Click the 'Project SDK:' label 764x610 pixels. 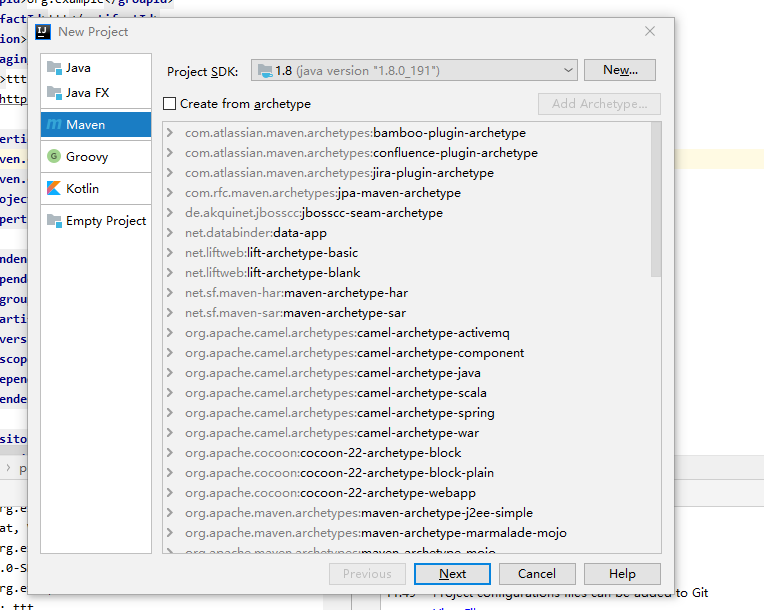click(202, 72)
